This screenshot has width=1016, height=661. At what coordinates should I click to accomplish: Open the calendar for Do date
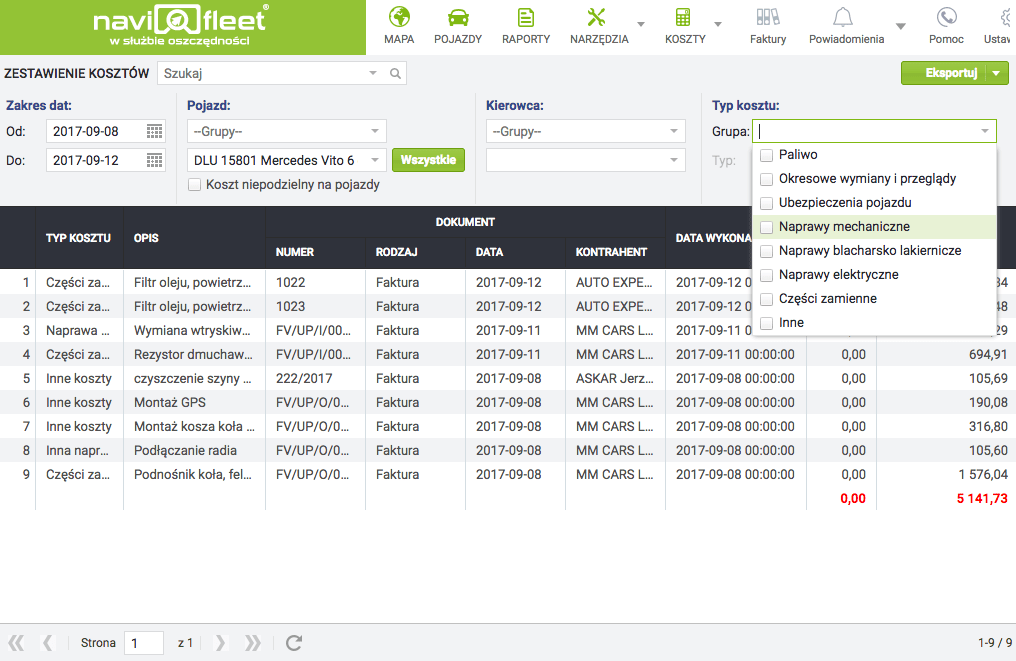tap(154, 161)
